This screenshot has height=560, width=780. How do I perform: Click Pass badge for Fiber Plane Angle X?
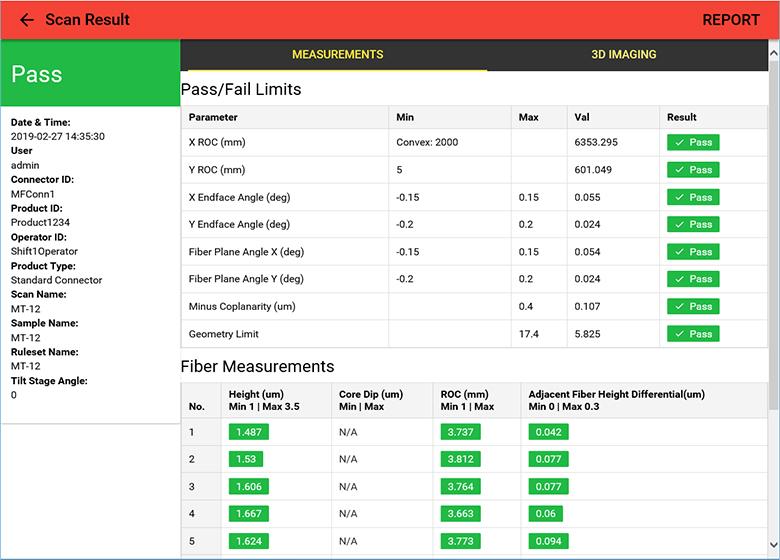click(693, 252)
